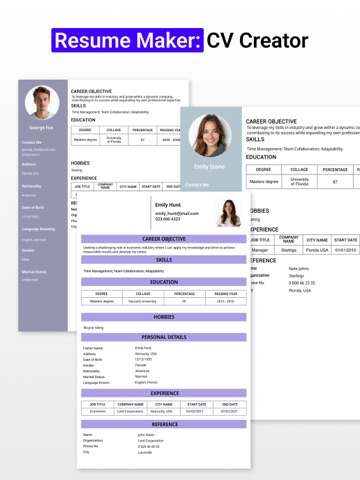Click 'CAREER OBJECTIVE' heading in George Fox resume
Image resolution: width=360 pixels, height=480 pixels.
coord(91,91)
